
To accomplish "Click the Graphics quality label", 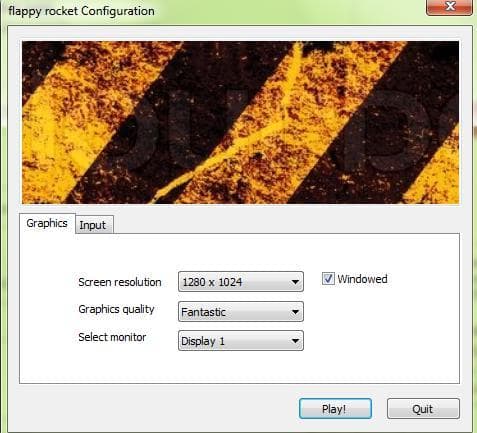I will point(116,309).
